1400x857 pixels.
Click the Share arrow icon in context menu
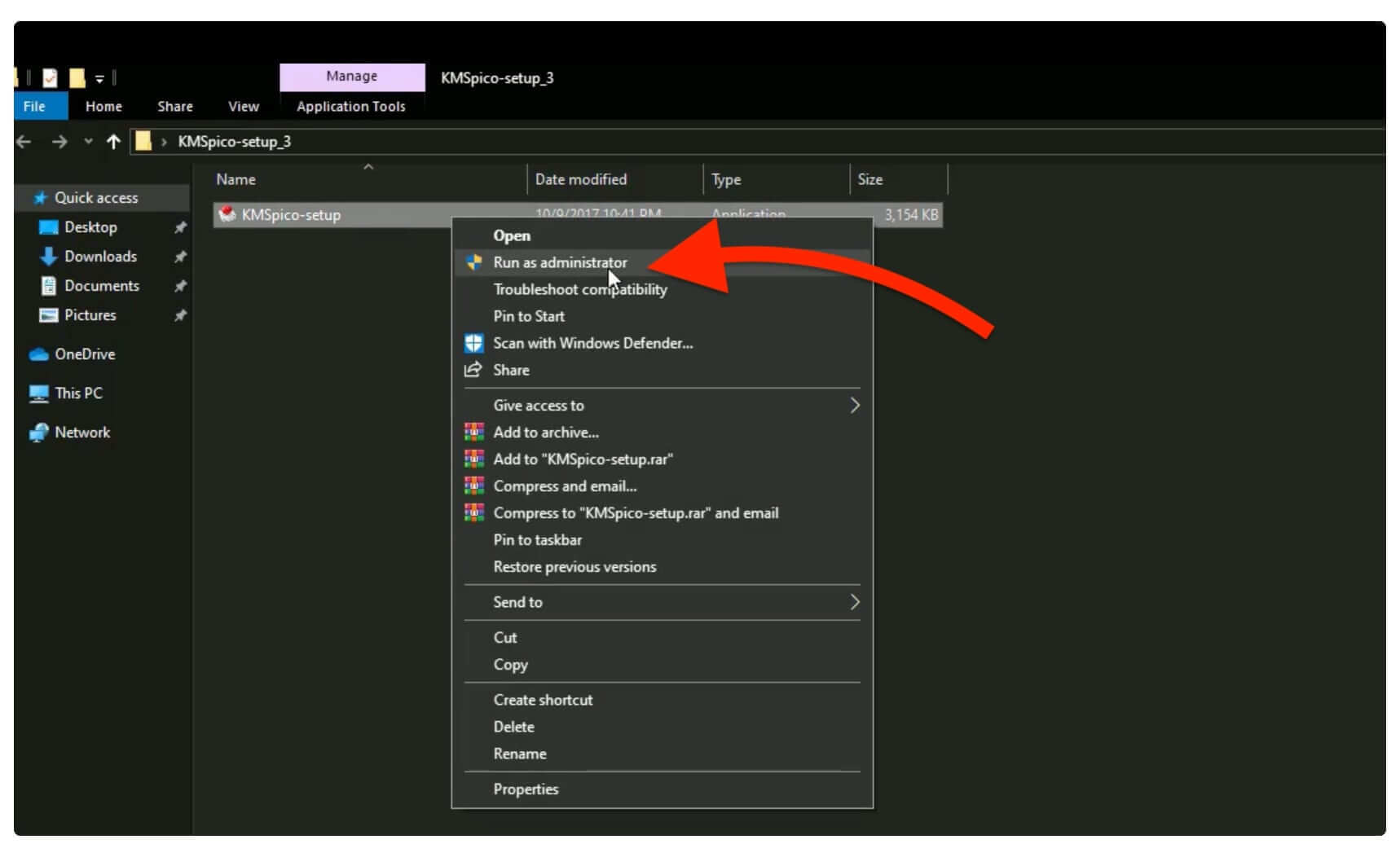point(473,370)
